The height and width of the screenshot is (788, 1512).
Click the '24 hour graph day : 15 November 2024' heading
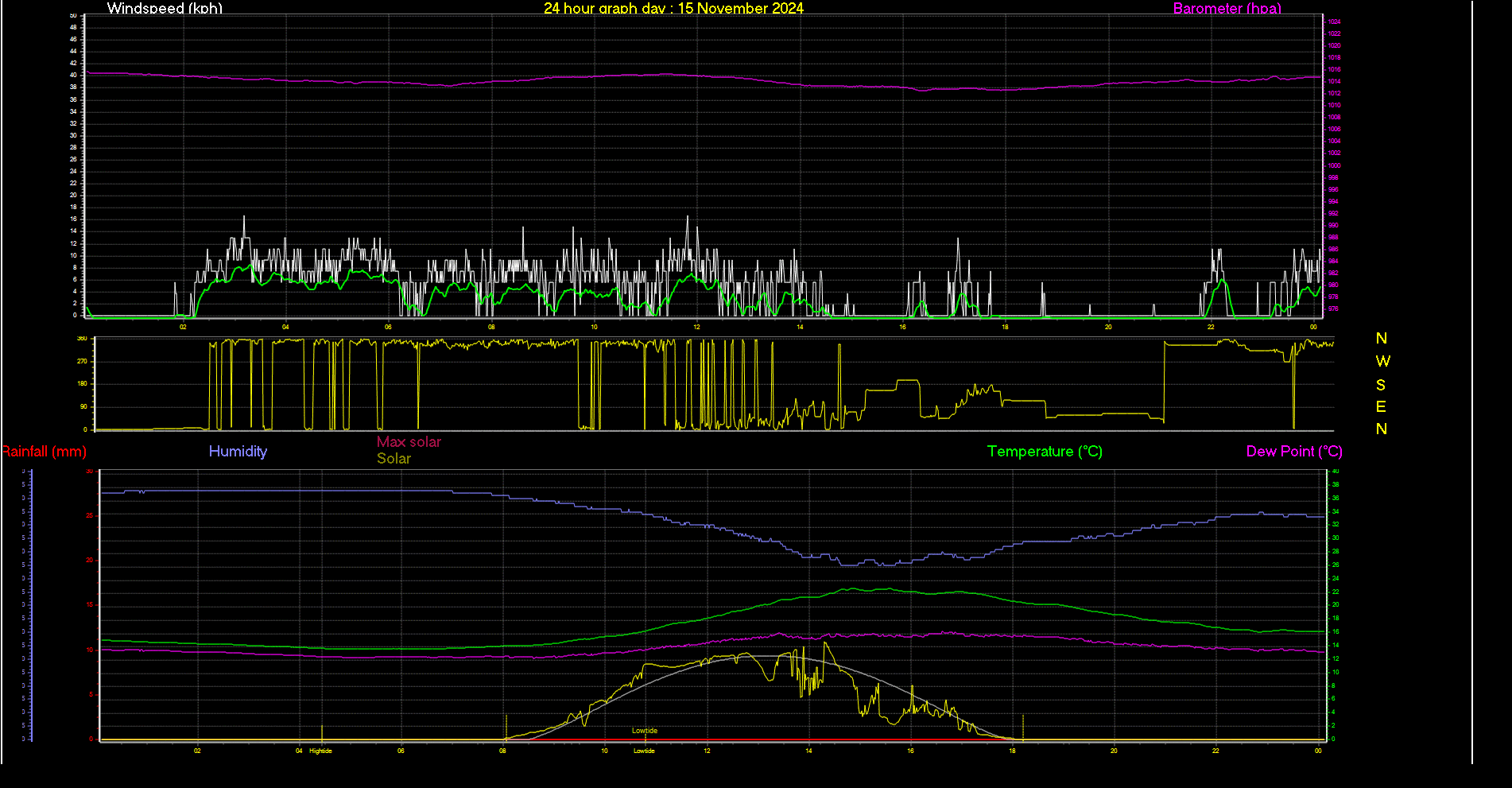pos(673,8)
